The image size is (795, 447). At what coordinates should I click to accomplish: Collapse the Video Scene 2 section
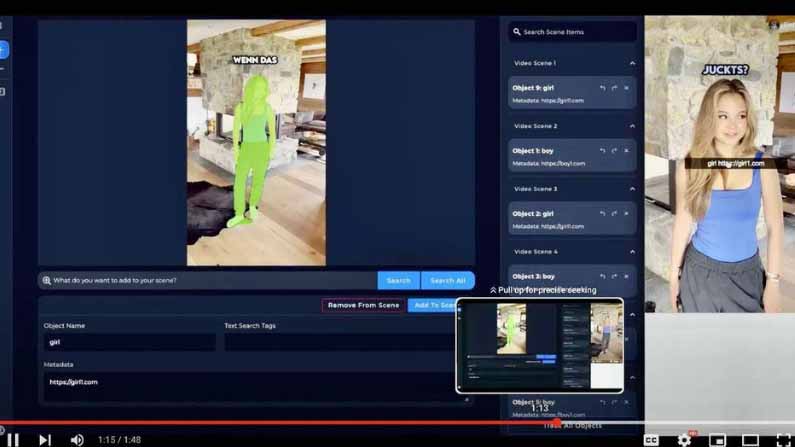[x=632, y=126]
